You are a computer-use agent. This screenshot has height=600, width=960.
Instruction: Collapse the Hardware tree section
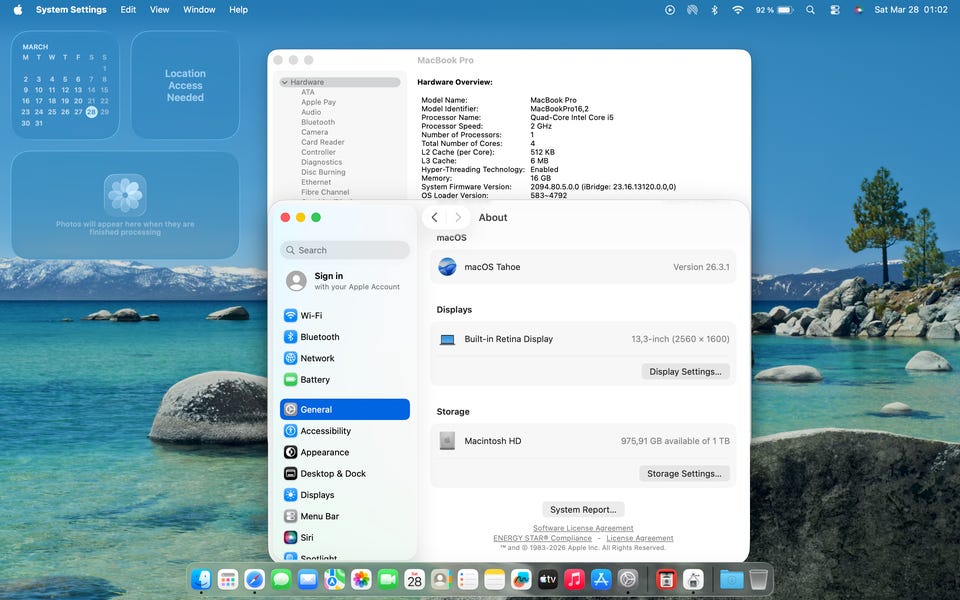tap(285, 82)
